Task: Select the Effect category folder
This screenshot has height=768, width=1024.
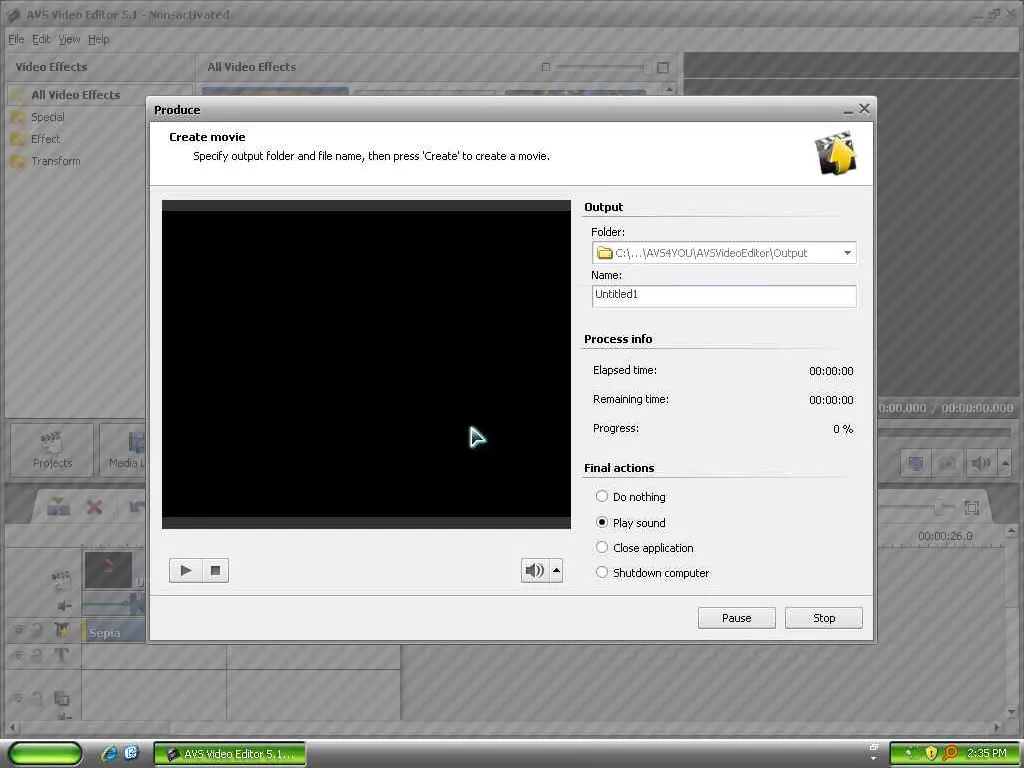Action: (45, 139)
